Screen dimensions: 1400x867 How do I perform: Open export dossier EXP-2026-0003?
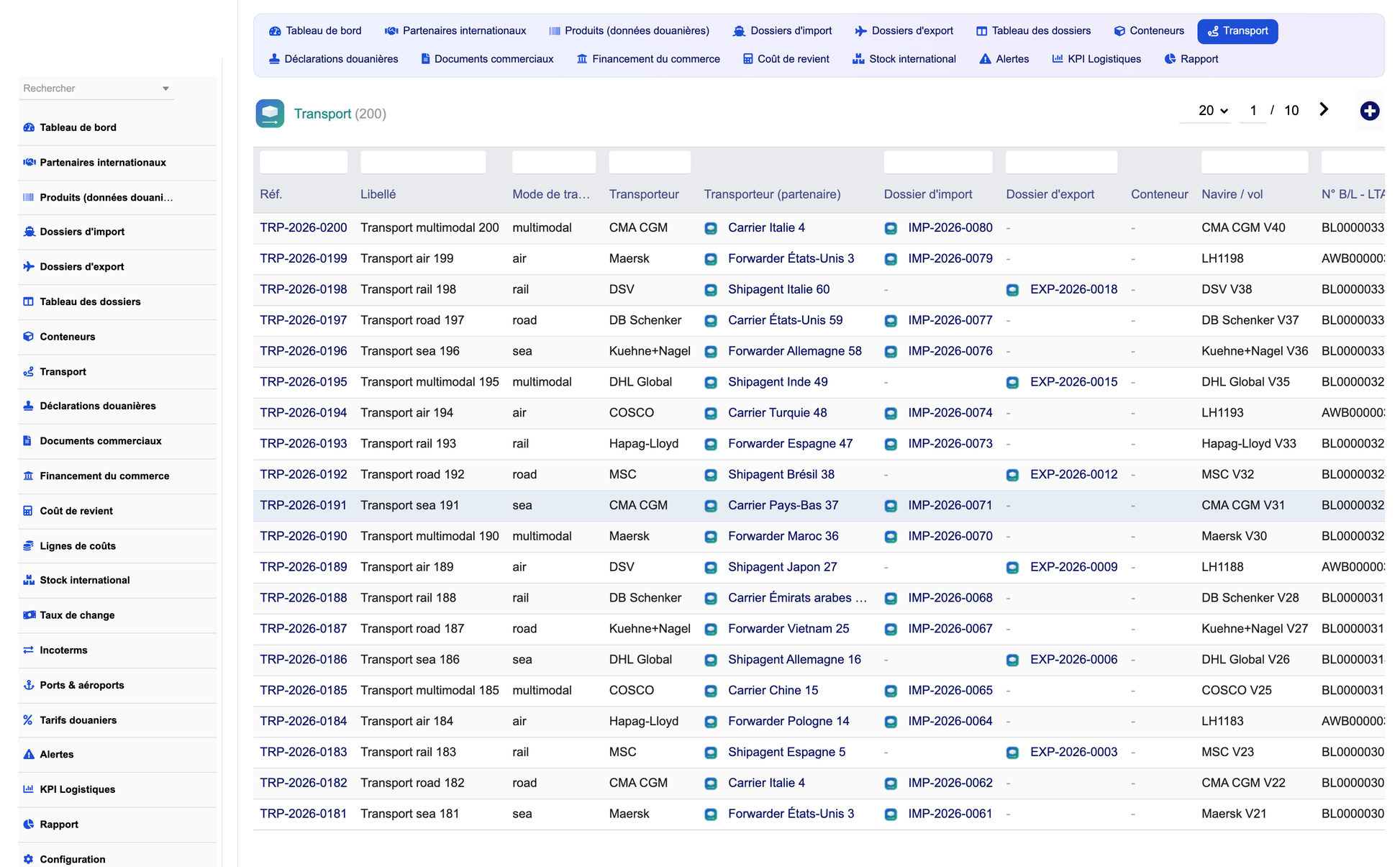coord(1074,752)
